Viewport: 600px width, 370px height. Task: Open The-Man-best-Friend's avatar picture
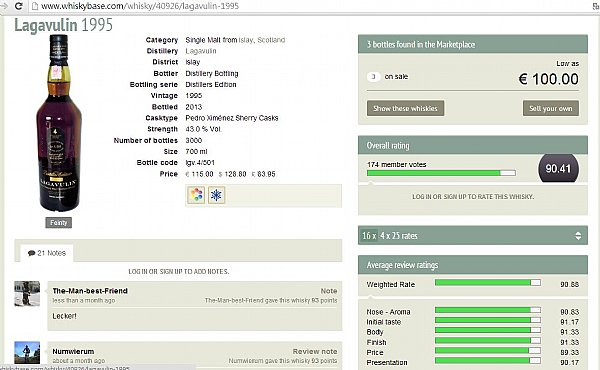[27, 293]
